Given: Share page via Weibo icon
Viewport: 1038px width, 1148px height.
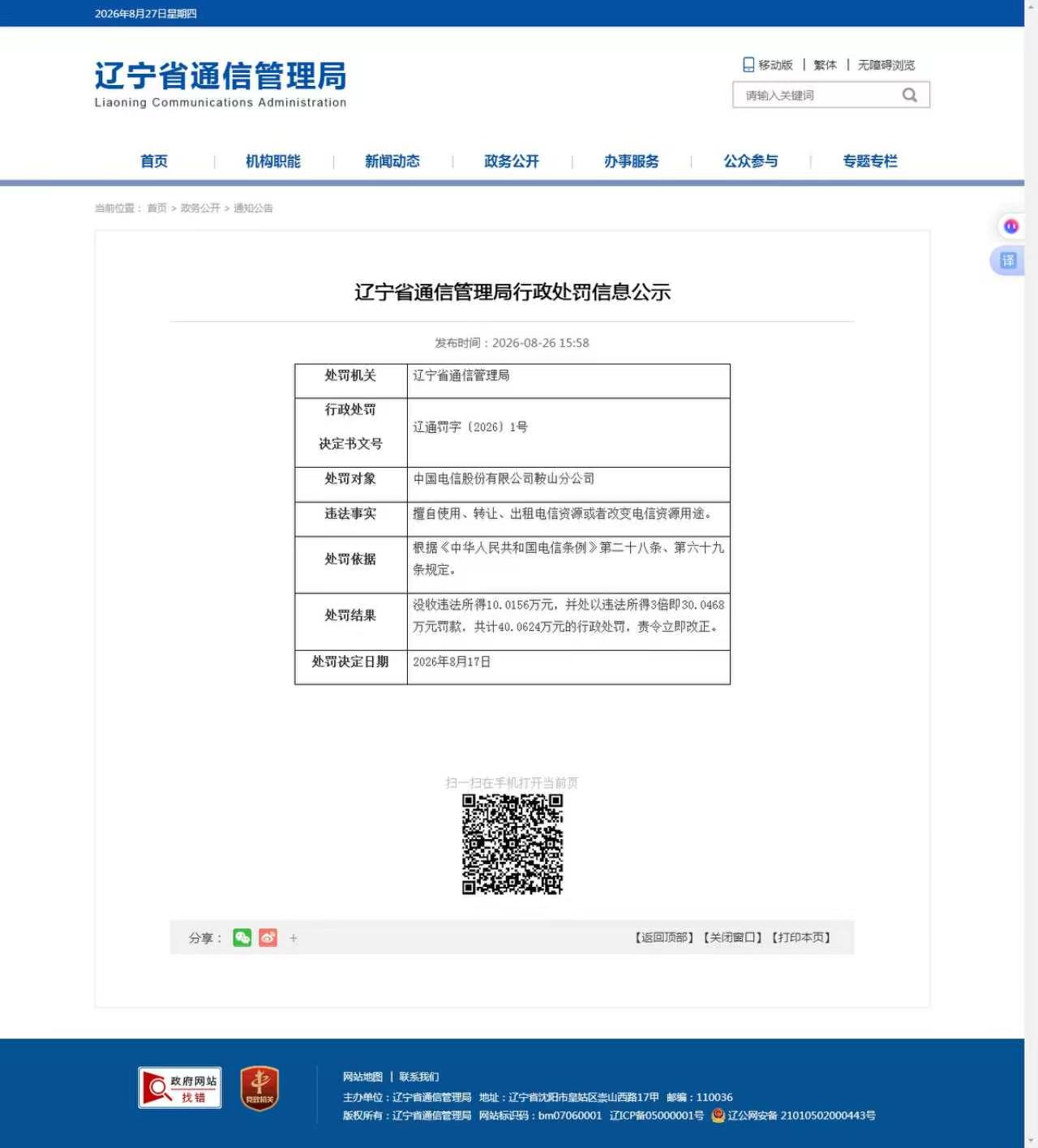Looking at the screenshot, I should (268, 937).
